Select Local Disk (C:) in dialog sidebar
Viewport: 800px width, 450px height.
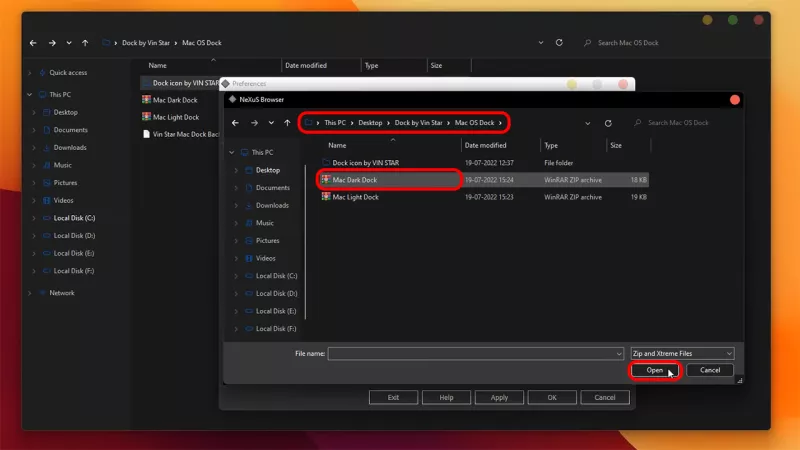pos(276,276)
